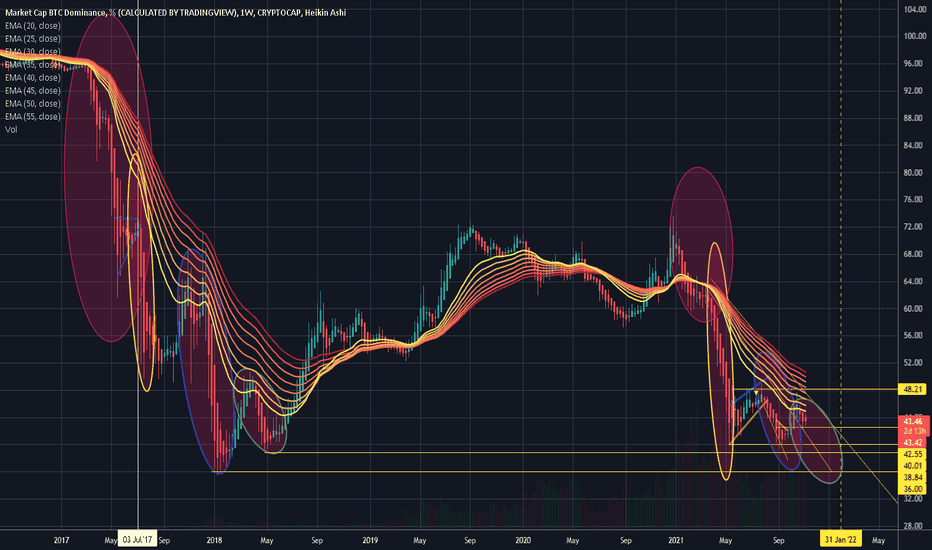Click the highlighted 03 Jul '17 date label

click(137, 540)
